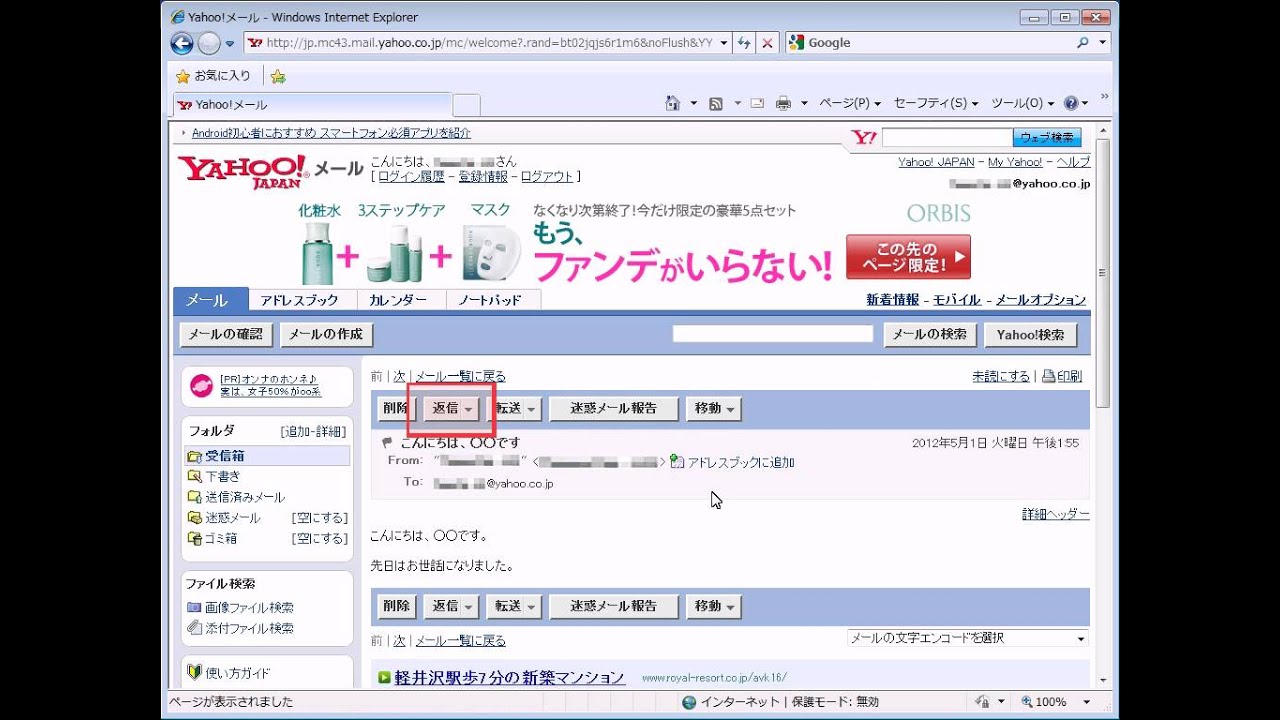Viewport: 1280px width, 720px height.
Task: Click 削除 button above the message
Action: 395,409
